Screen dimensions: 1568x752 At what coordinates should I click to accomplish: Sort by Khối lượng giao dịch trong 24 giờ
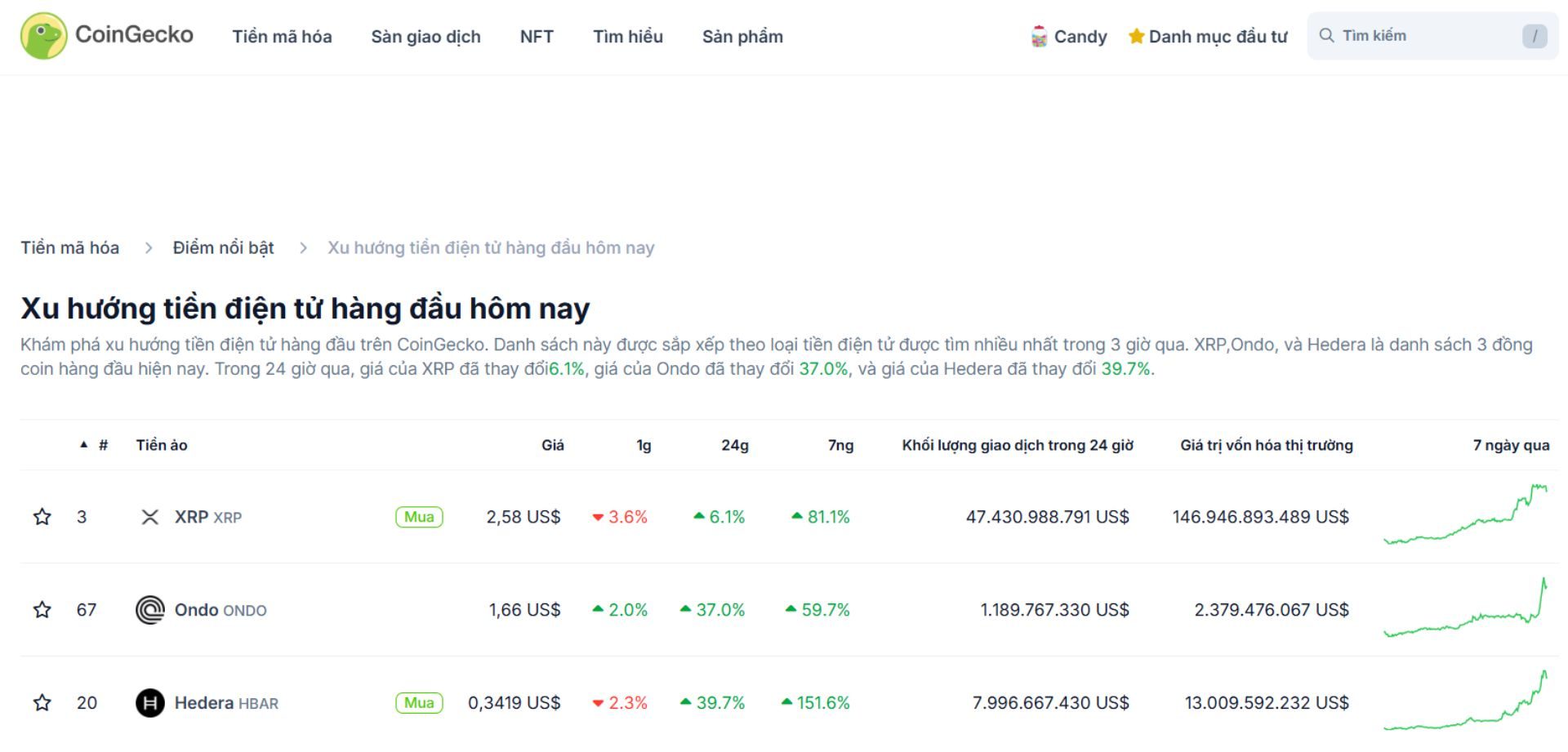click(x=1017, y=445)
